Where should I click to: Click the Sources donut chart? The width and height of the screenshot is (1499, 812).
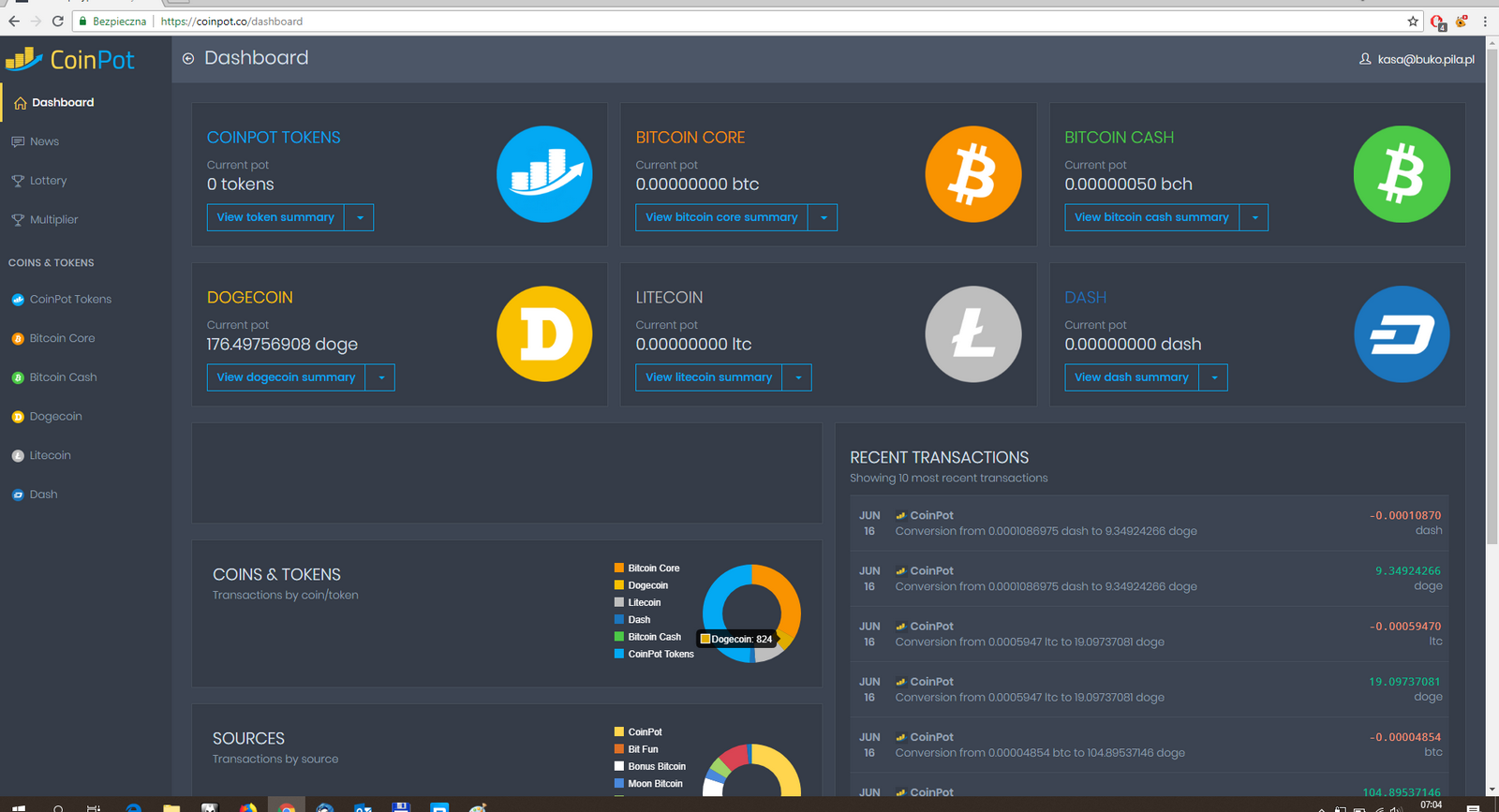[751, 771]
